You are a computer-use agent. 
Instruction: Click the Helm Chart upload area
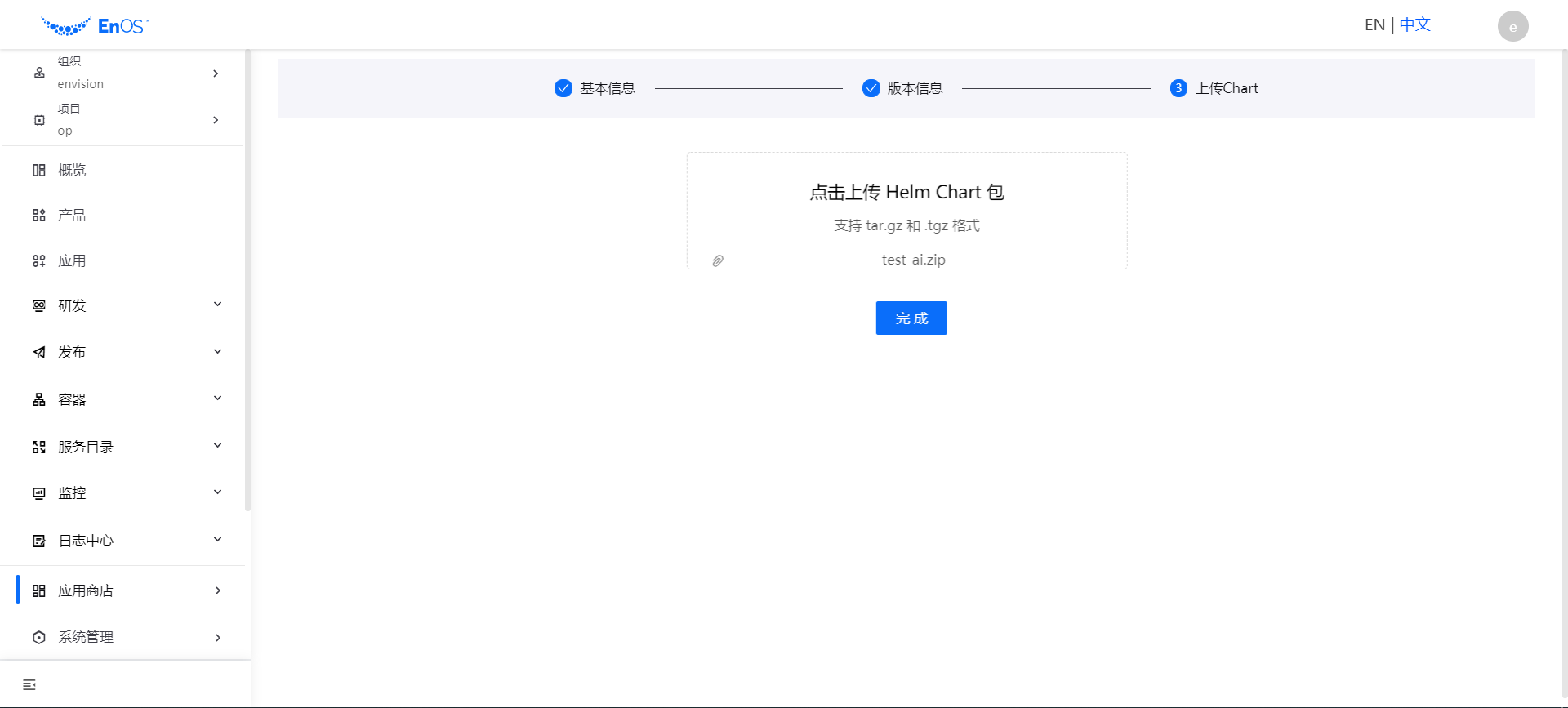[x=906, y=204]
